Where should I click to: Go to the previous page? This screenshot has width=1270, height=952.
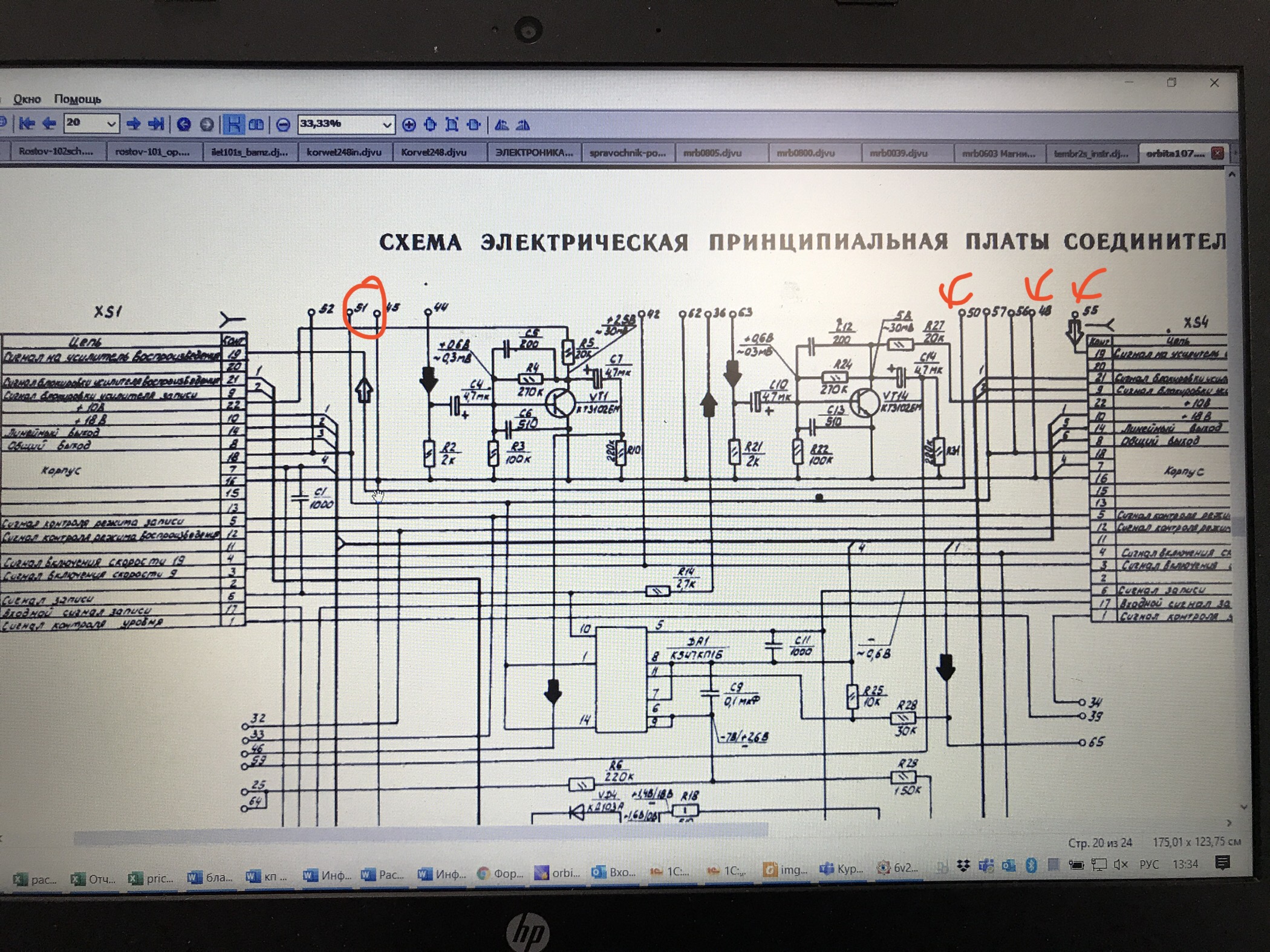tap(50, 124)
